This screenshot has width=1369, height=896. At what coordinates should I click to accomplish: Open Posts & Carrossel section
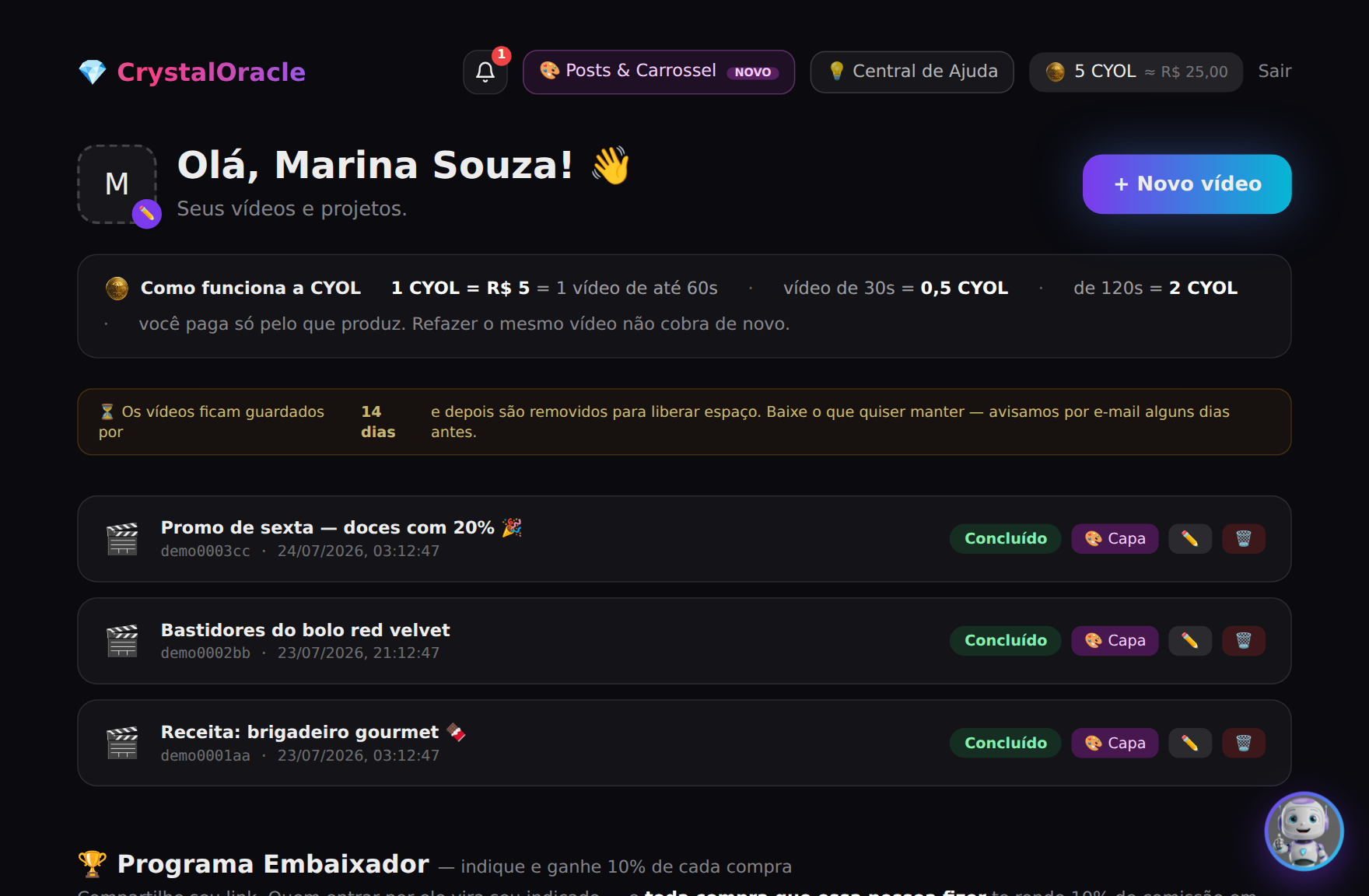pyautogui.click(x=659, y=72)
